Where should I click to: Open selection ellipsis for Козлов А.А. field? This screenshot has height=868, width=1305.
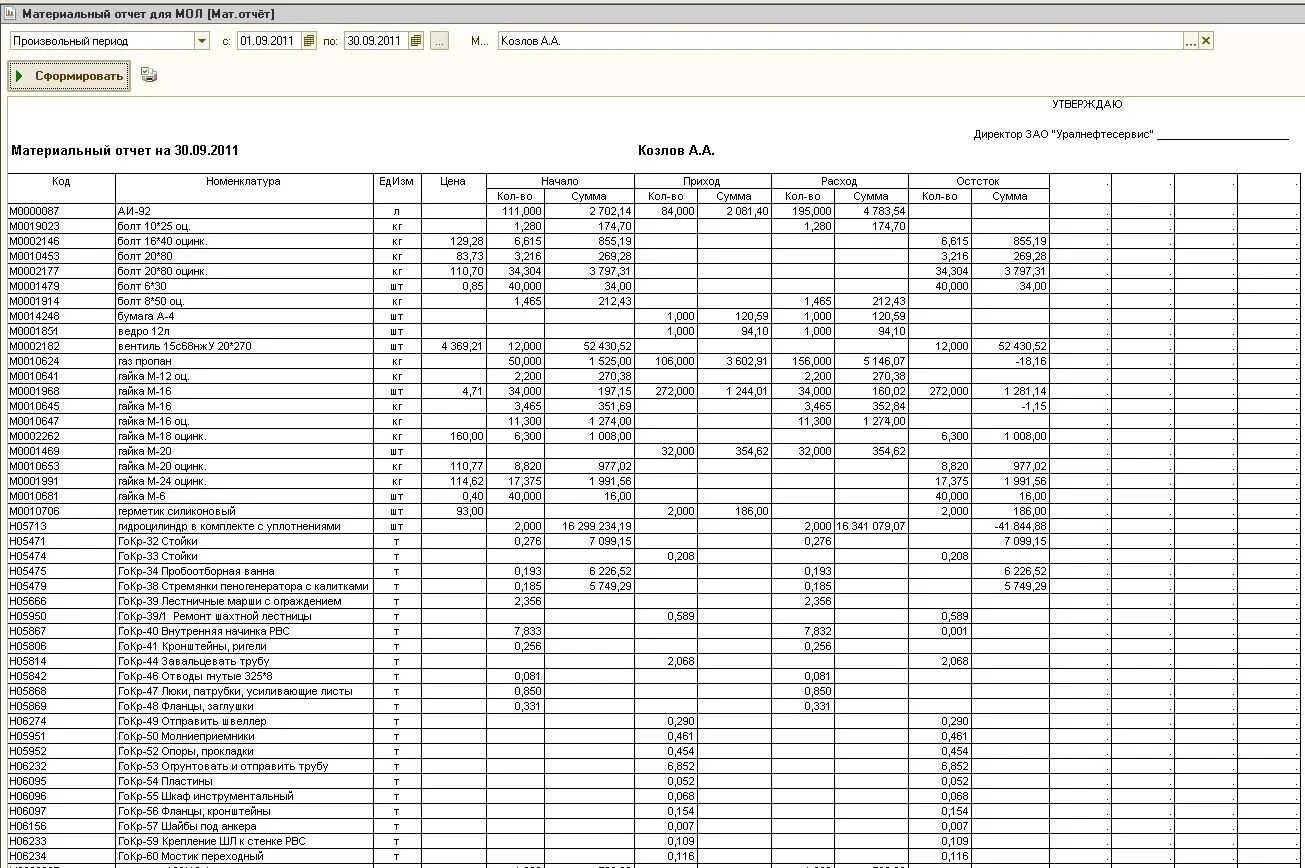1190,41
